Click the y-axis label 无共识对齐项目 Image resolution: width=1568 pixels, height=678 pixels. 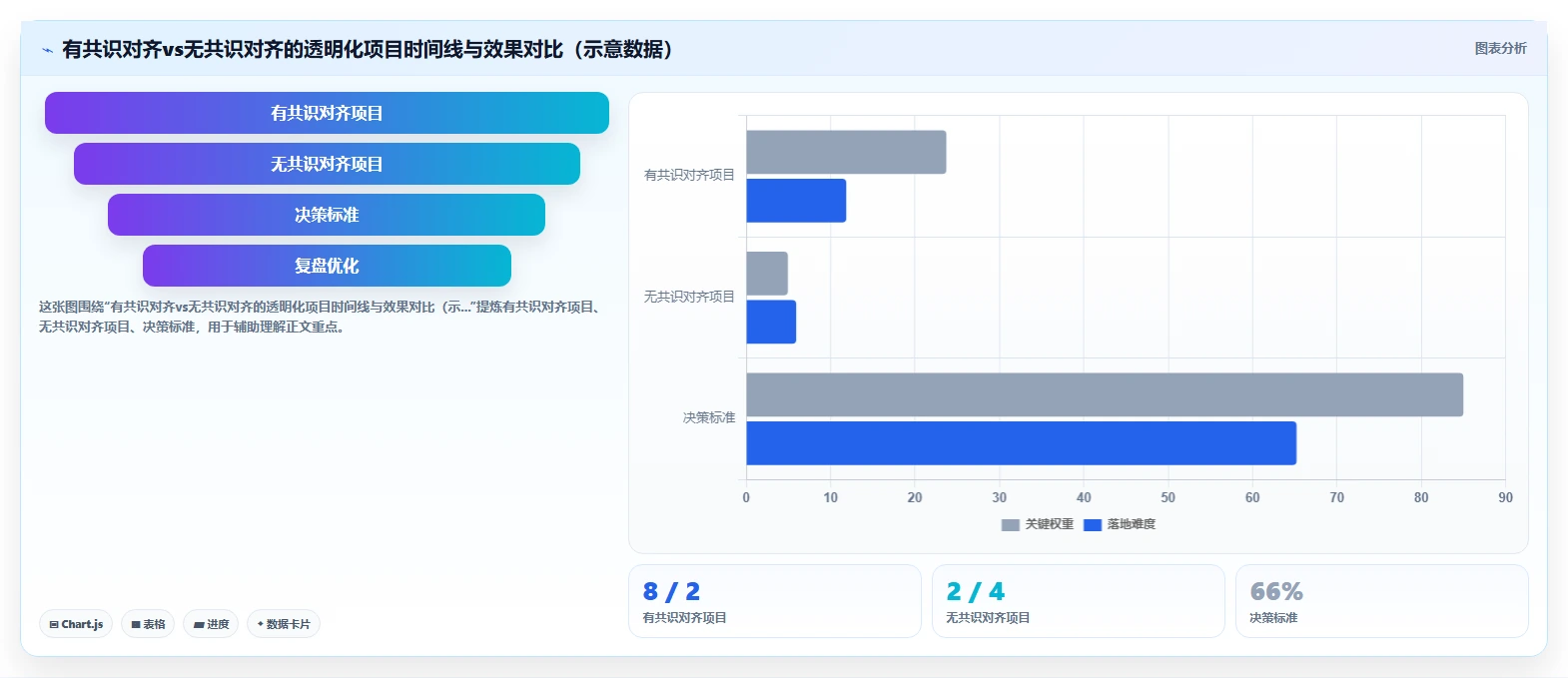689,297
